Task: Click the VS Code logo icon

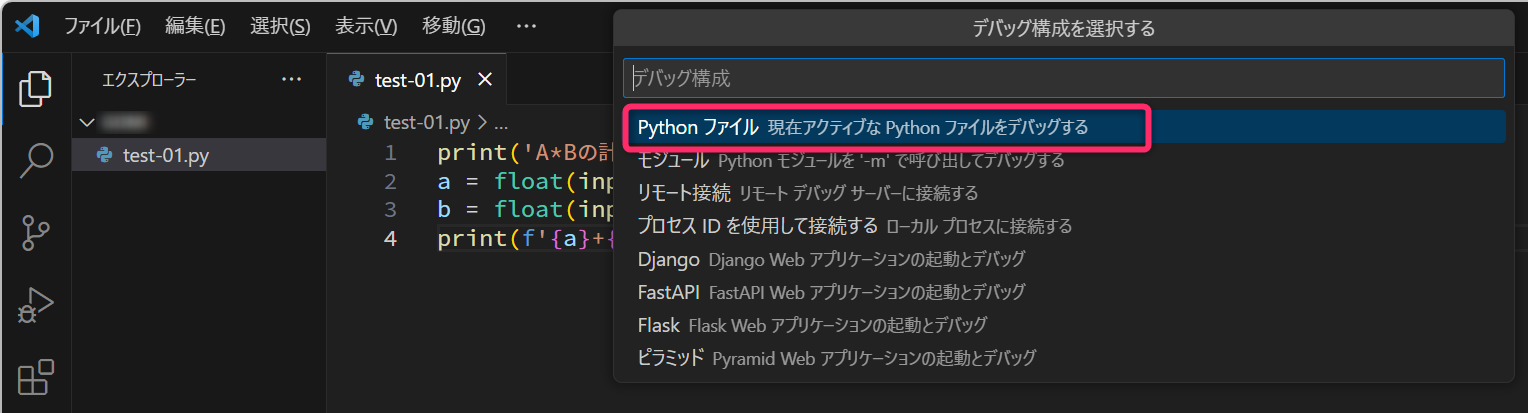Action: [27, 26]
